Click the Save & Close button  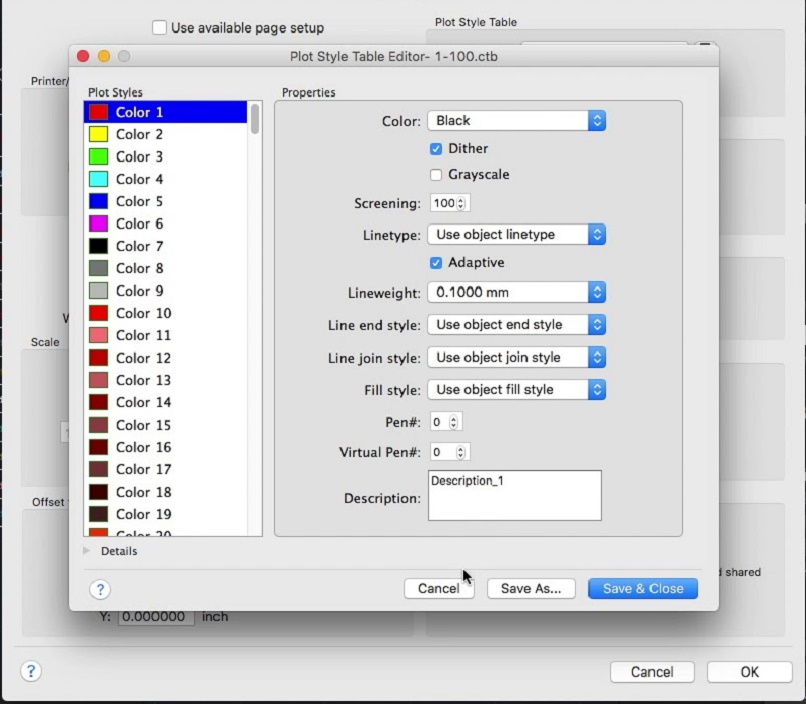click(643, 589)
